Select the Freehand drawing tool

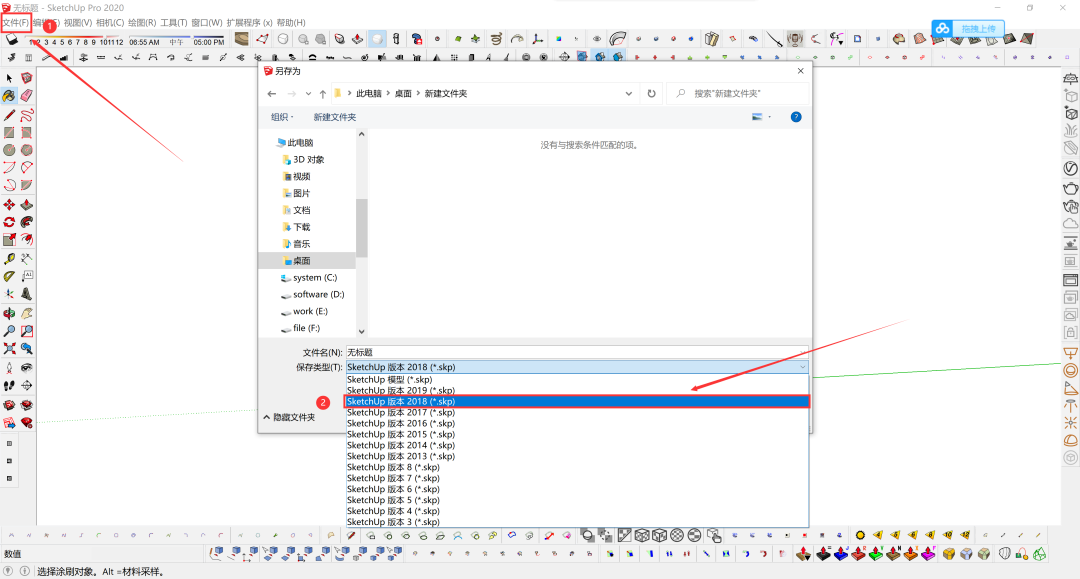click(26, 115)
